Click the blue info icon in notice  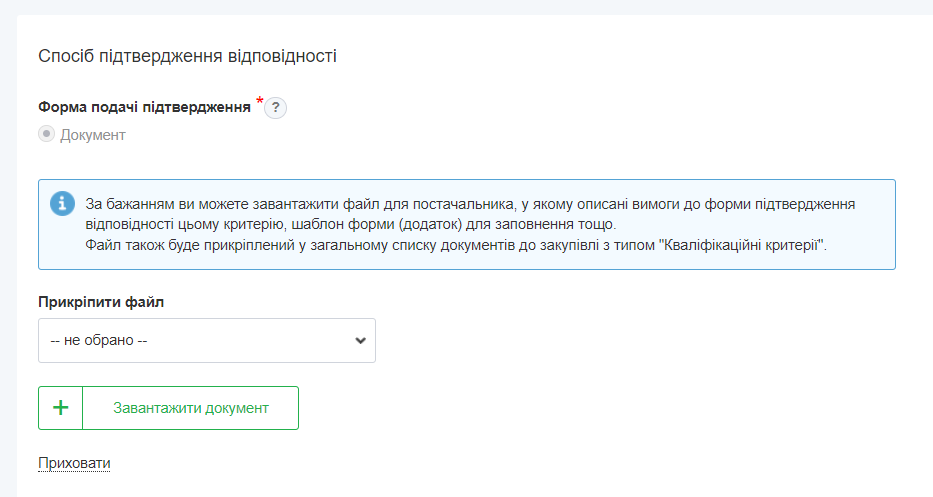point(62,204)
